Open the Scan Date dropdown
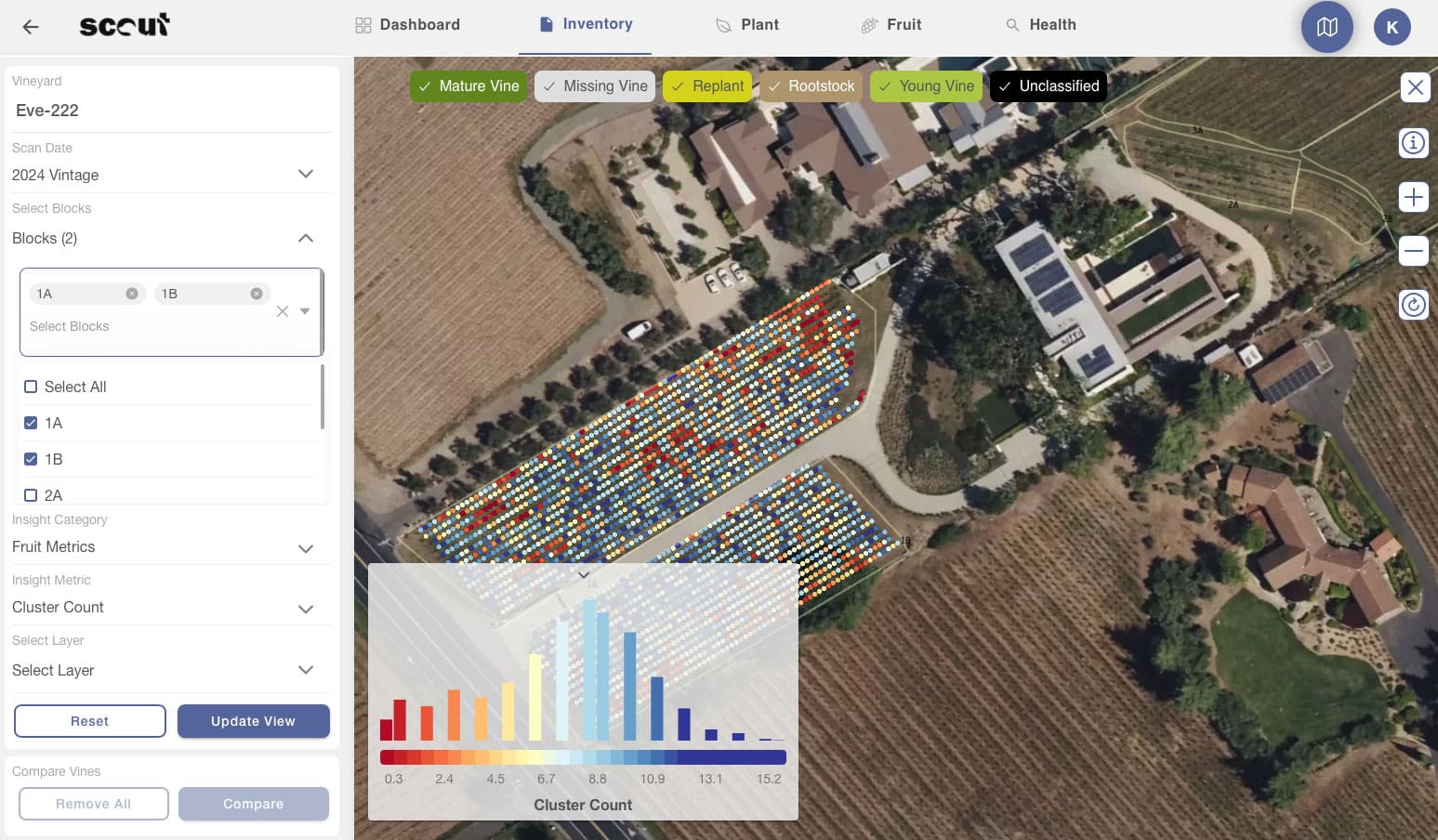The width and height of the screenshot is (1438, 840). [x=305, y=175]
